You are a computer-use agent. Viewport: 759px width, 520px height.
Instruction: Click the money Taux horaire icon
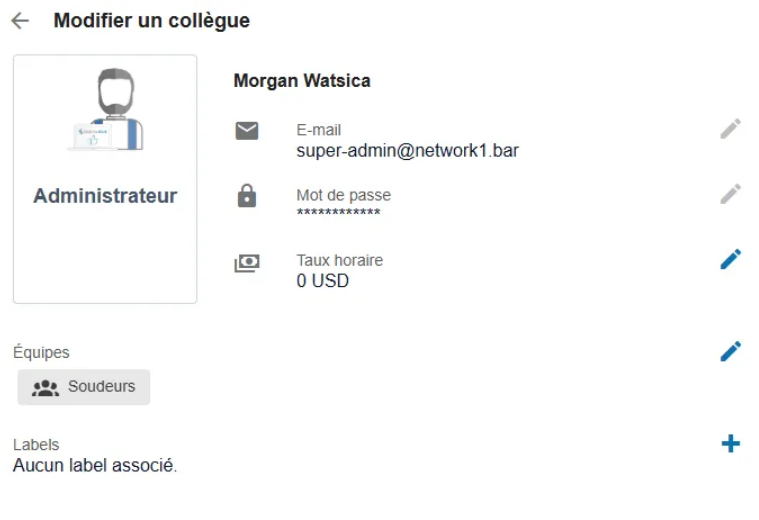point(247,263)
